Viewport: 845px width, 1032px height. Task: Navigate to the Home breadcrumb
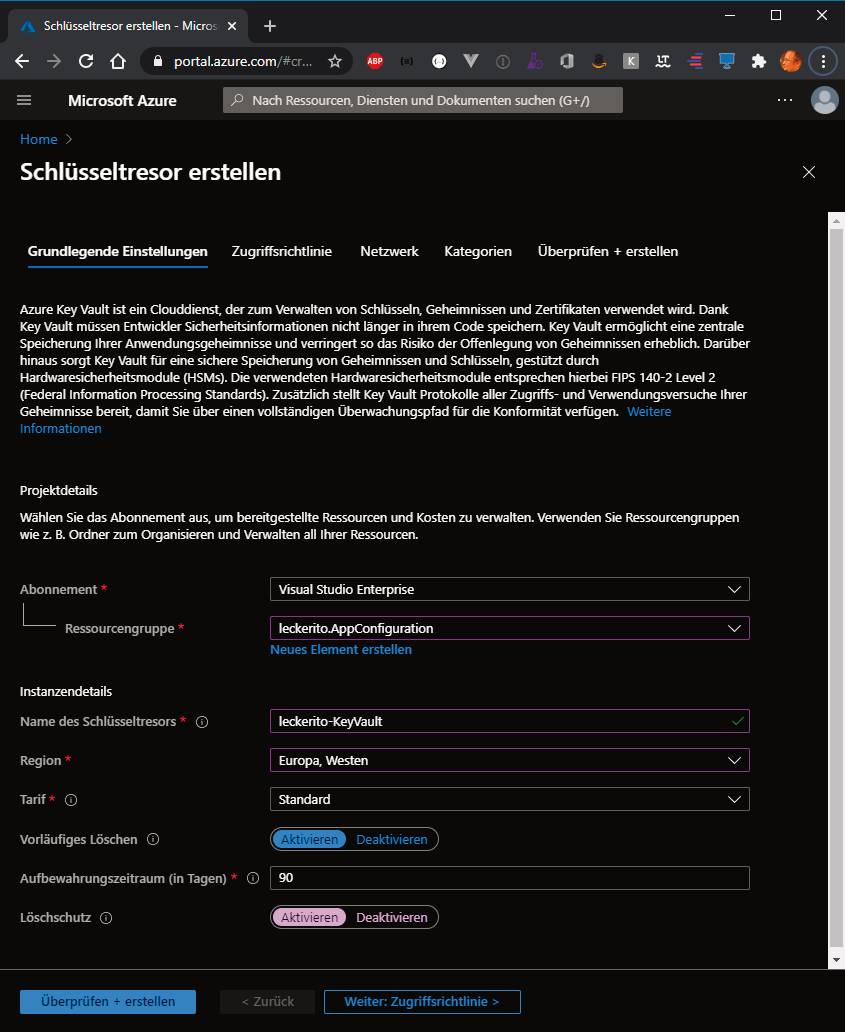(x=39, y=140)
